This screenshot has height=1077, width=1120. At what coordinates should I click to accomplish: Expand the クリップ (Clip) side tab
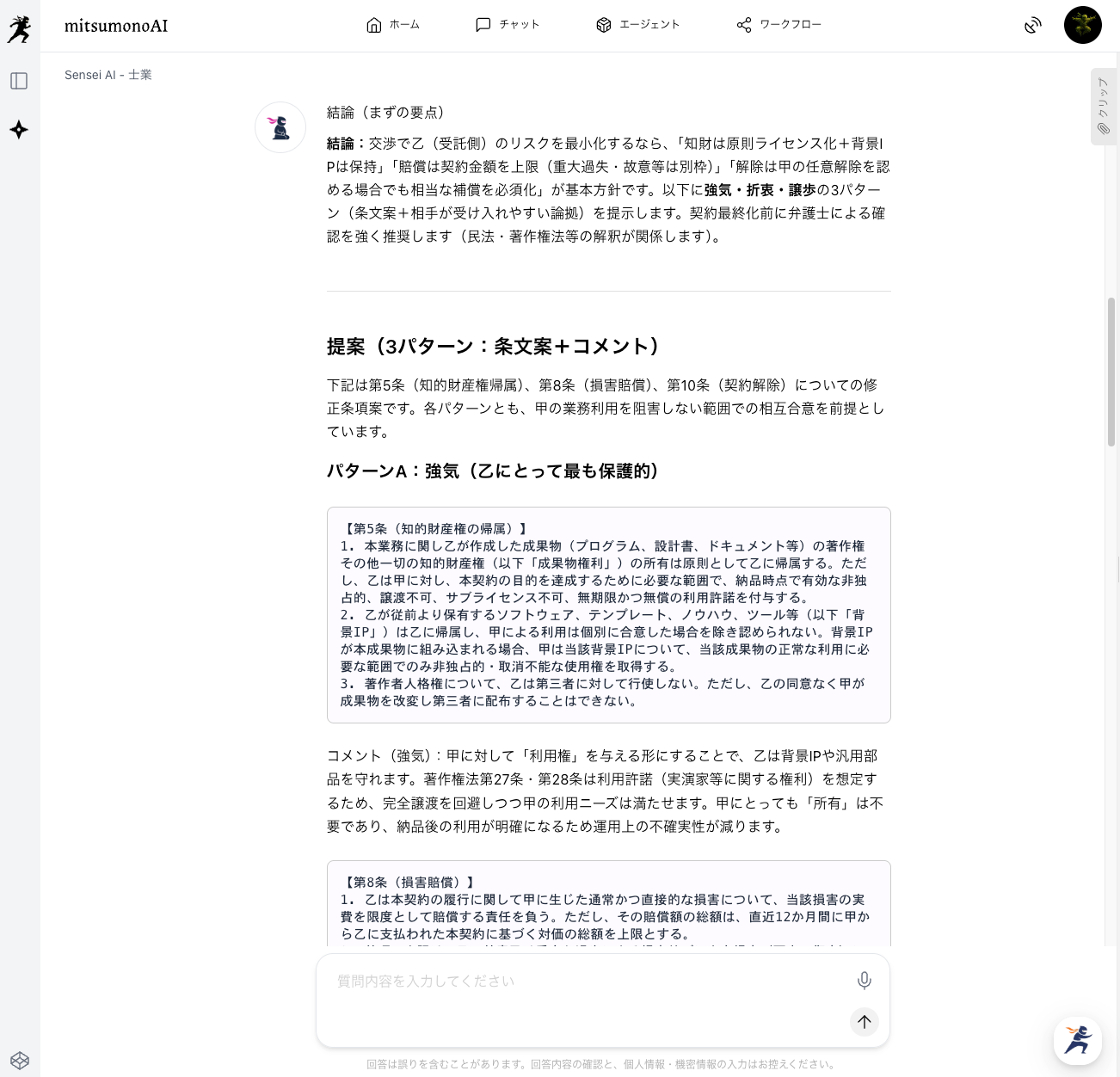pyautogui.click(x=1103, y=107)
